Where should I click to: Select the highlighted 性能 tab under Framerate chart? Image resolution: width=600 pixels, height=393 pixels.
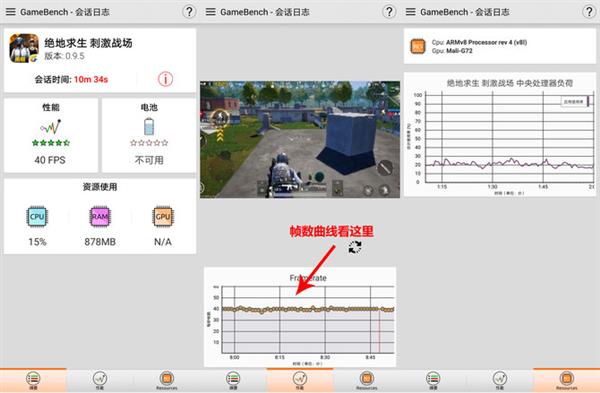coord(300,380)
